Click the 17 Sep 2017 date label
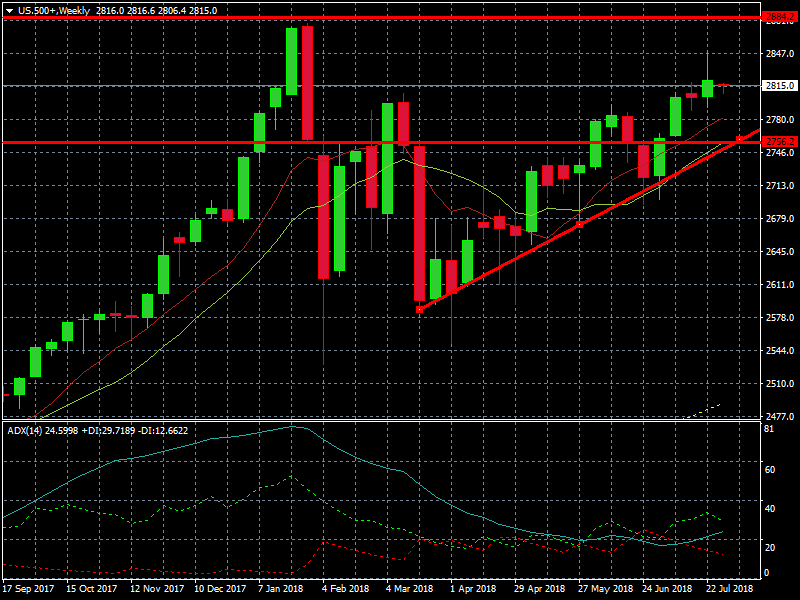 (x=26, y=589)
